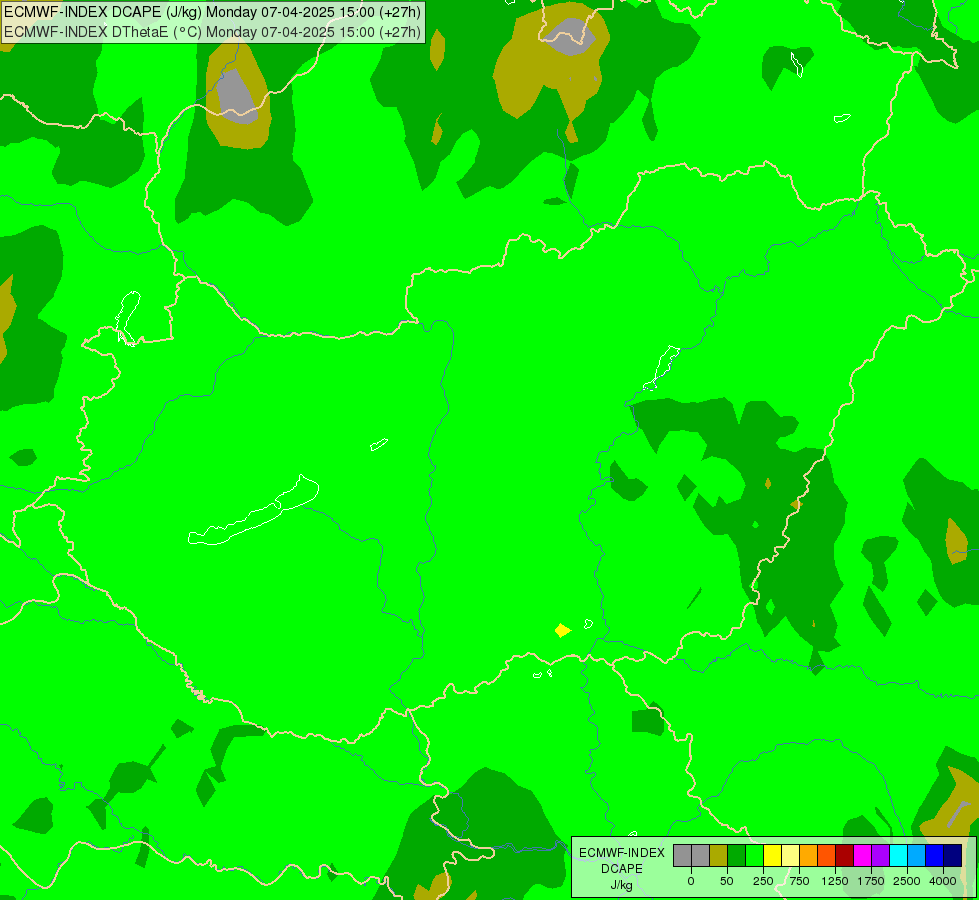Image resolution: width=979 pixels, height=900 pixels.
Task: Click the small yellow DCAPE patch on the map
Action: pyautogui.click(x=563, y=630)
